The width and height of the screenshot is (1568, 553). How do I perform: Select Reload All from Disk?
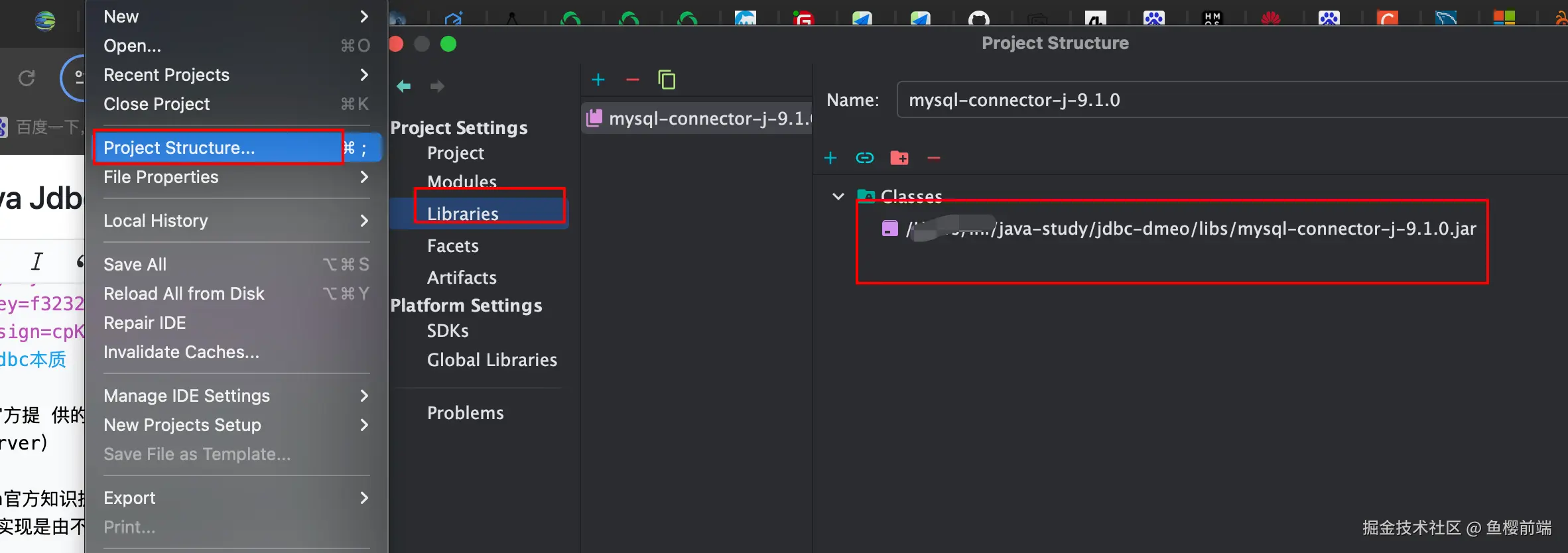pos(237,294)
